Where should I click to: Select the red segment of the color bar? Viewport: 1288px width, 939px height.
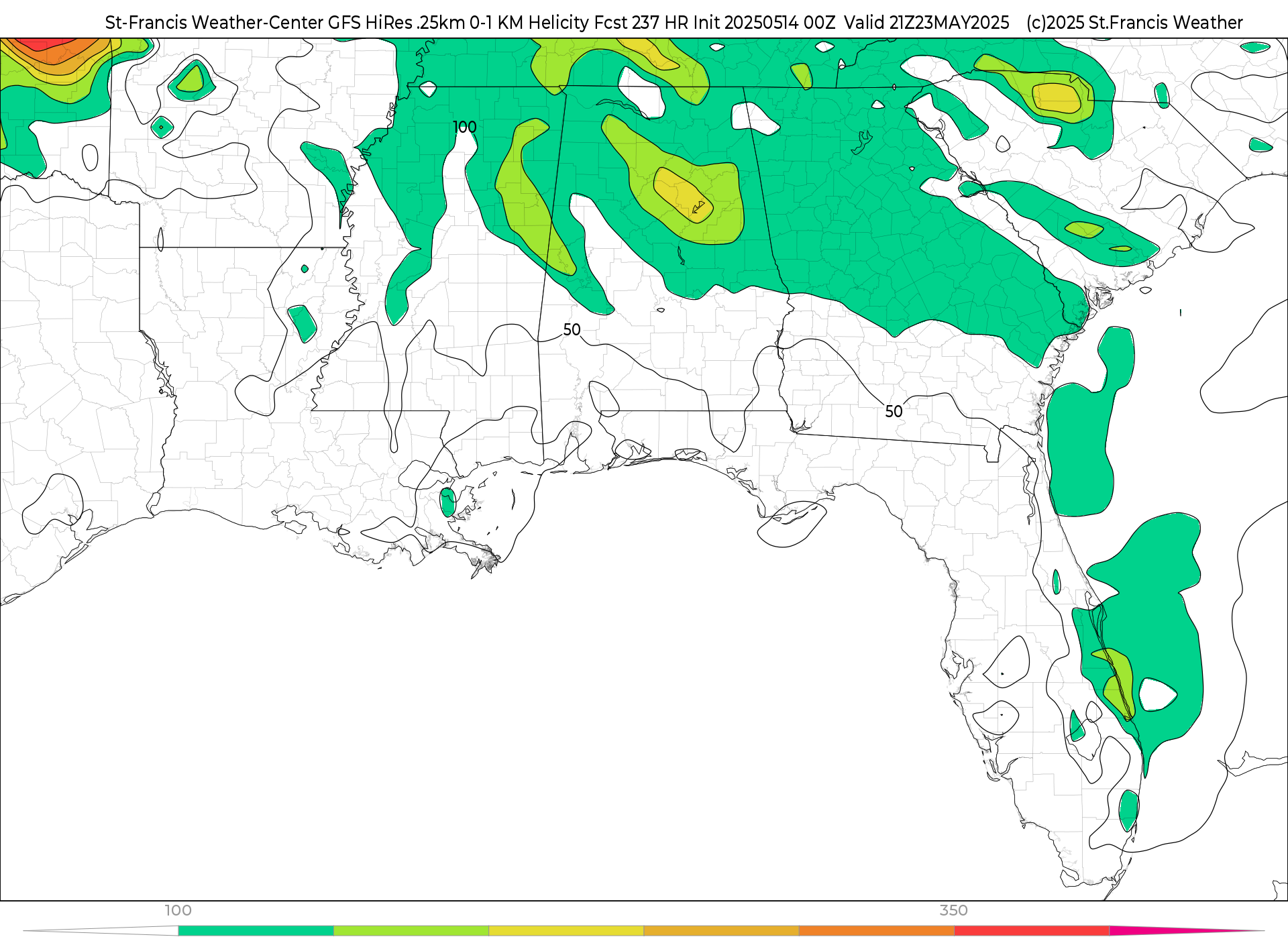pos(1032,931)
